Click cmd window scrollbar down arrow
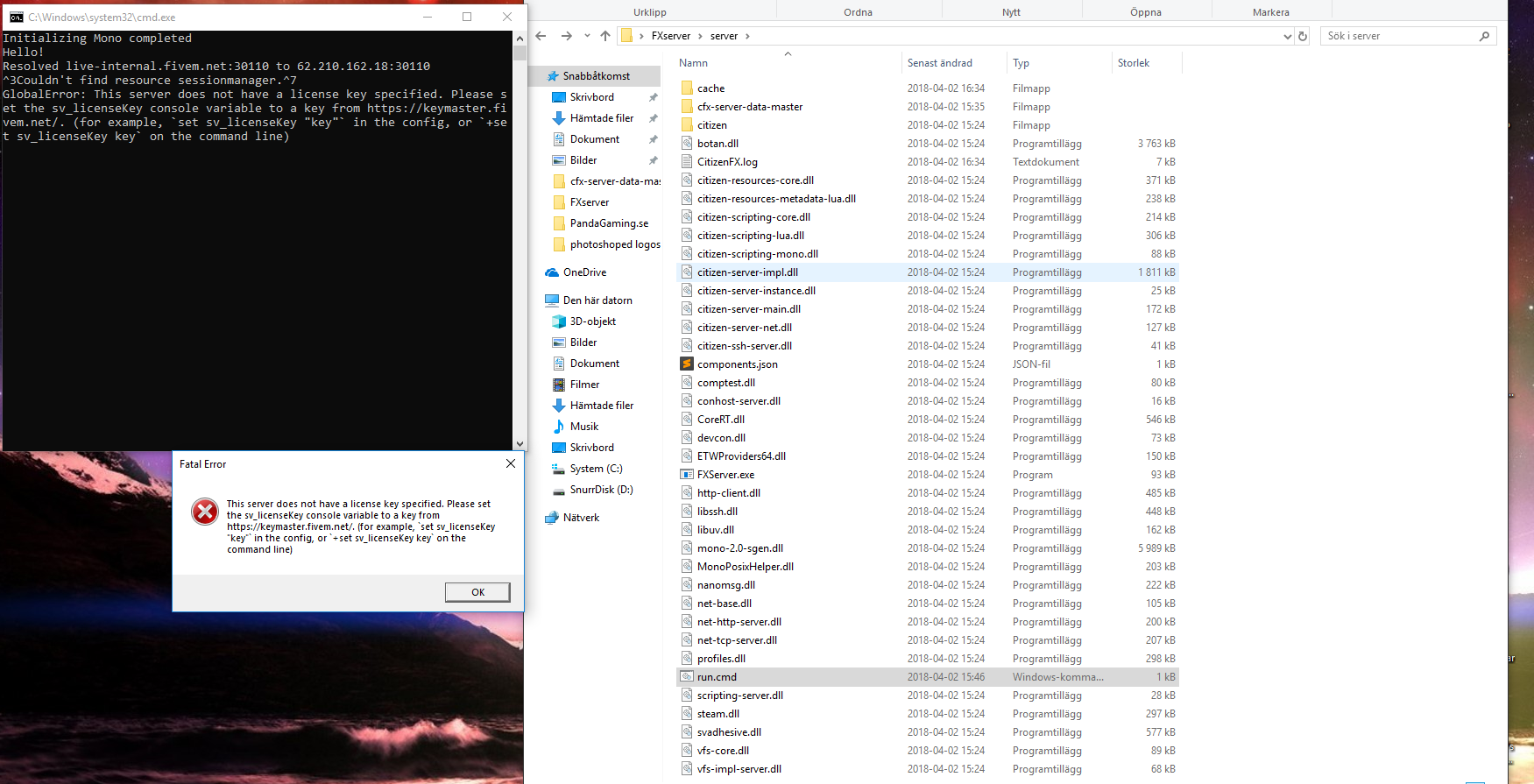 (520, 444)
